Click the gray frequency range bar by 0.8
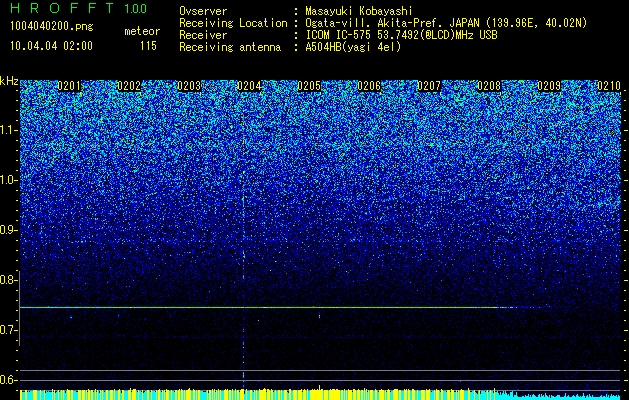This screenshot has height=400, width=629. pyautogui.click(x=19, y=309)
